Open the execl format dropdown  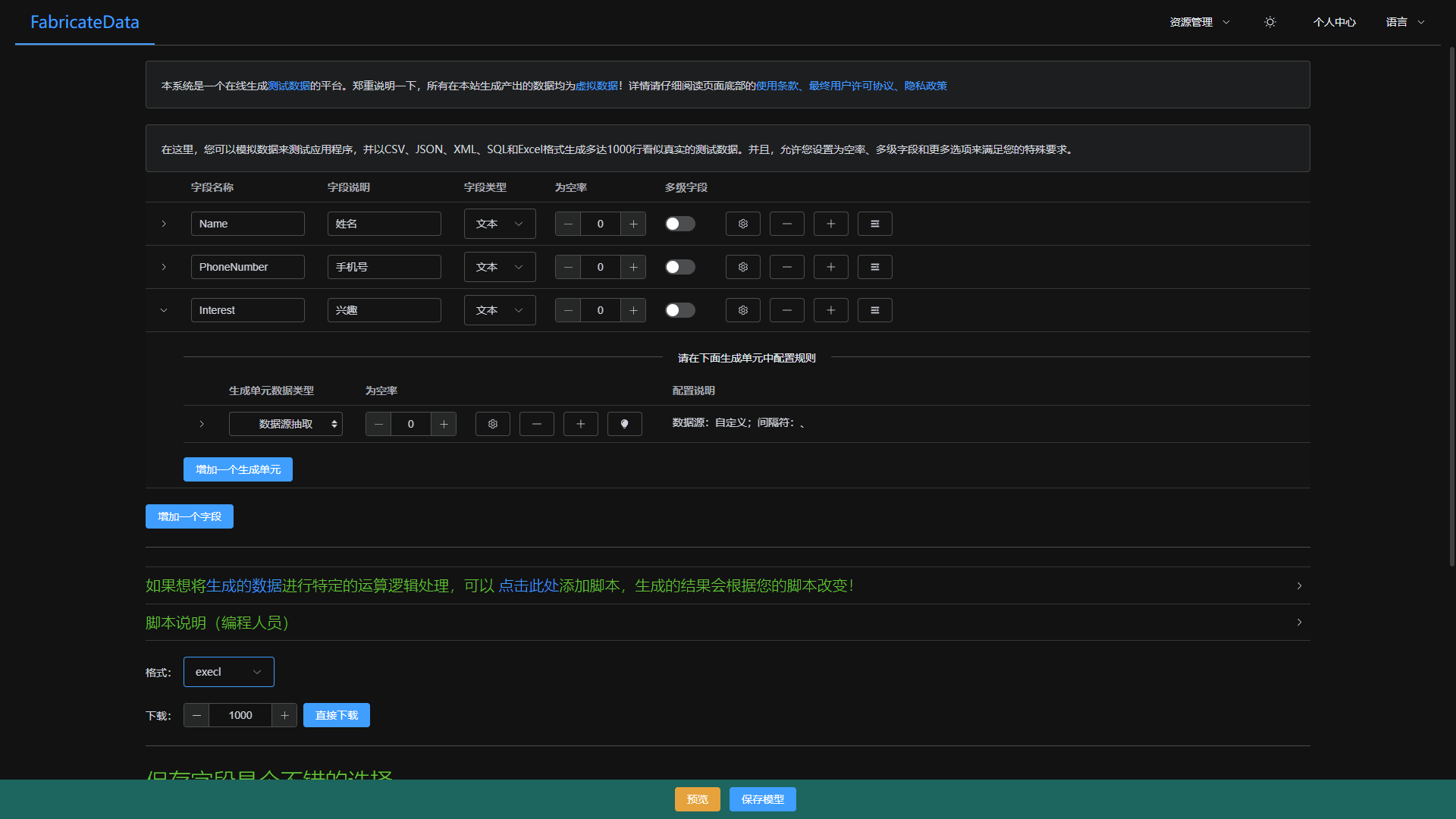(x=228, y=672)
